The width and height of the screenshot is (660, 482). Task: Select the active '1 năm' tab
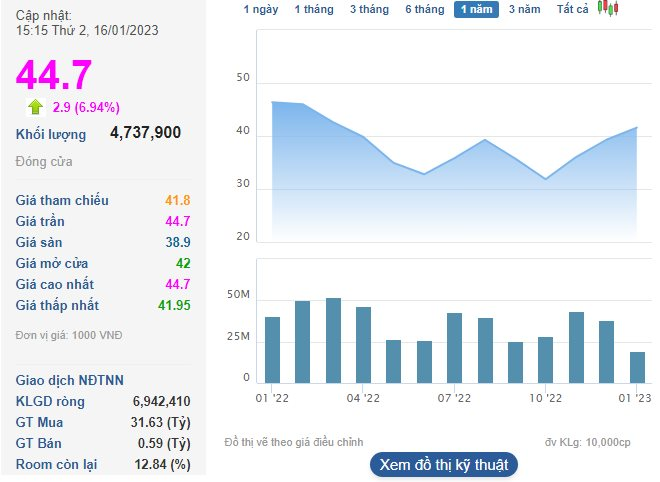pos(476,9)
